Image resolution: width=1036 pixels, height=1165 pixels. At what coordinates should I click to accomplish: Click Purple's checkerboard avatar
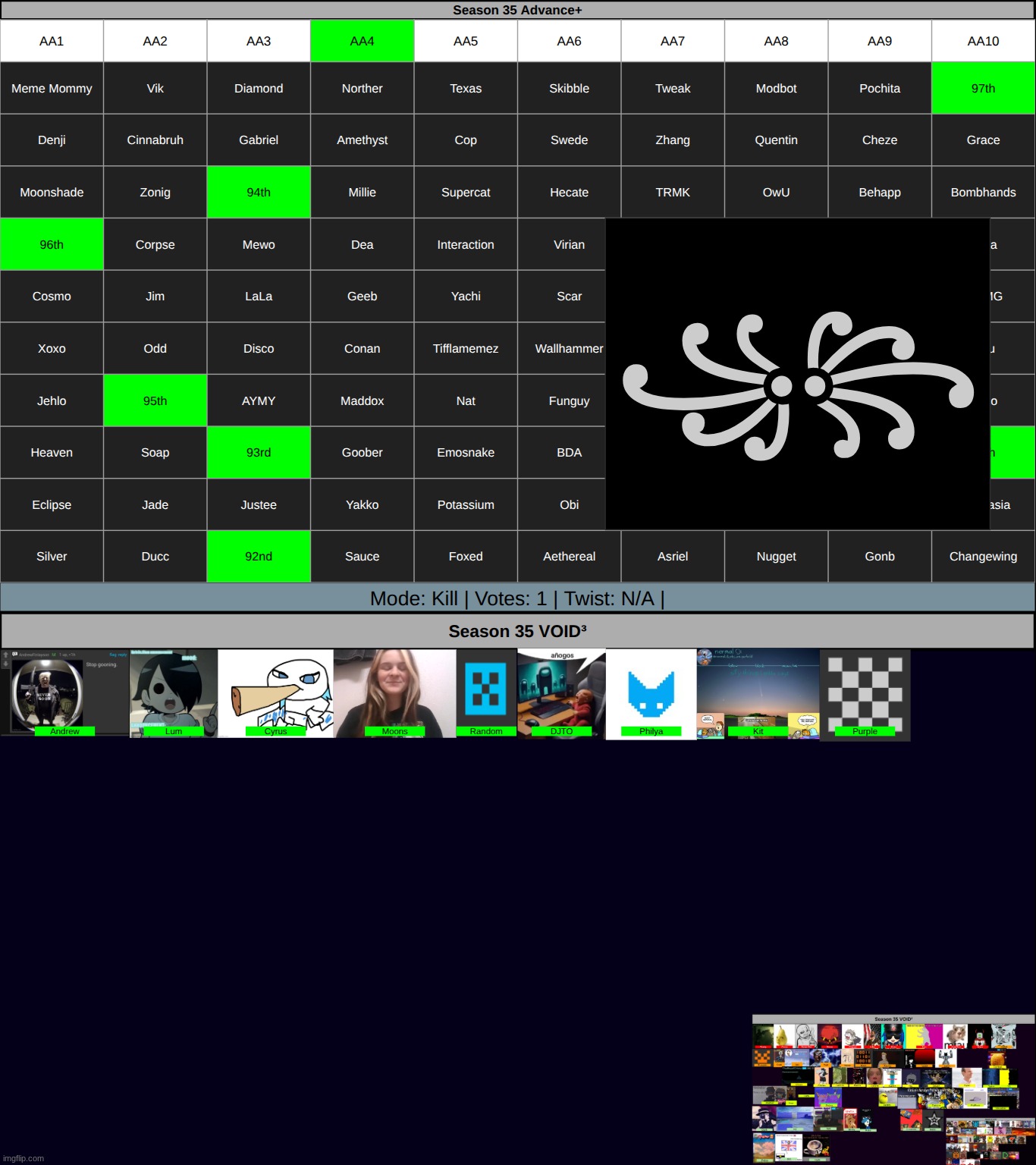pos(865,692)
